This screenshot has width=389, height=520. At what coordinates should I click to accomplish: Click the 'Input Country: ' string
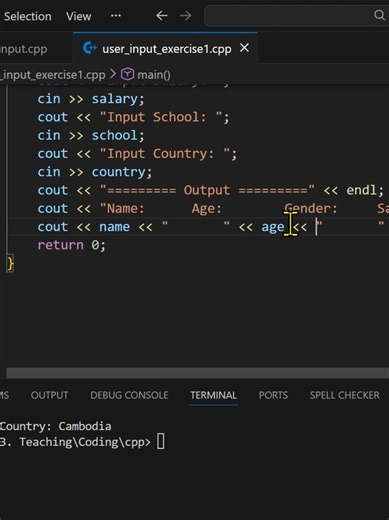(165, 154)
